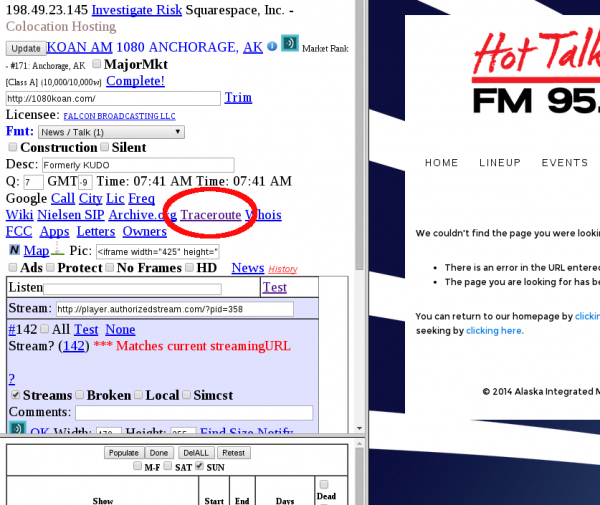Tick the MajorMkt checkbox
The height and width of the screenshot is (505, 600).
tap(97, 64)
